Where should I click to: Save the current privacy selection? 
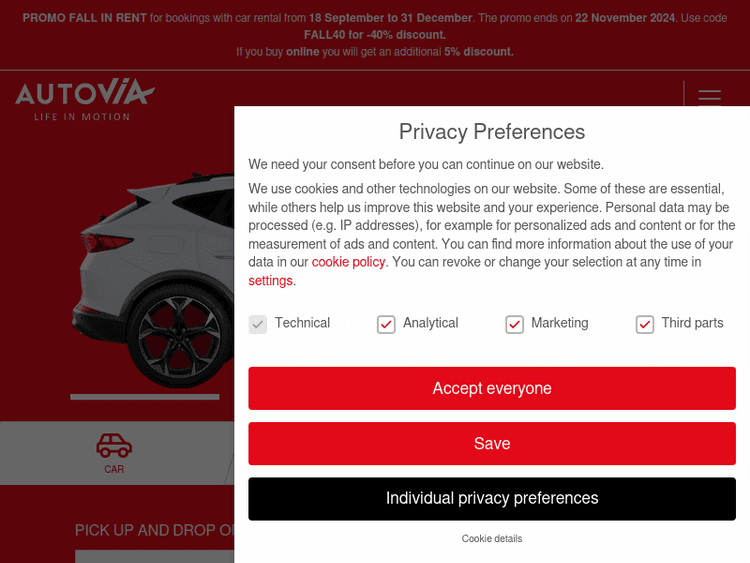(492, 443)
